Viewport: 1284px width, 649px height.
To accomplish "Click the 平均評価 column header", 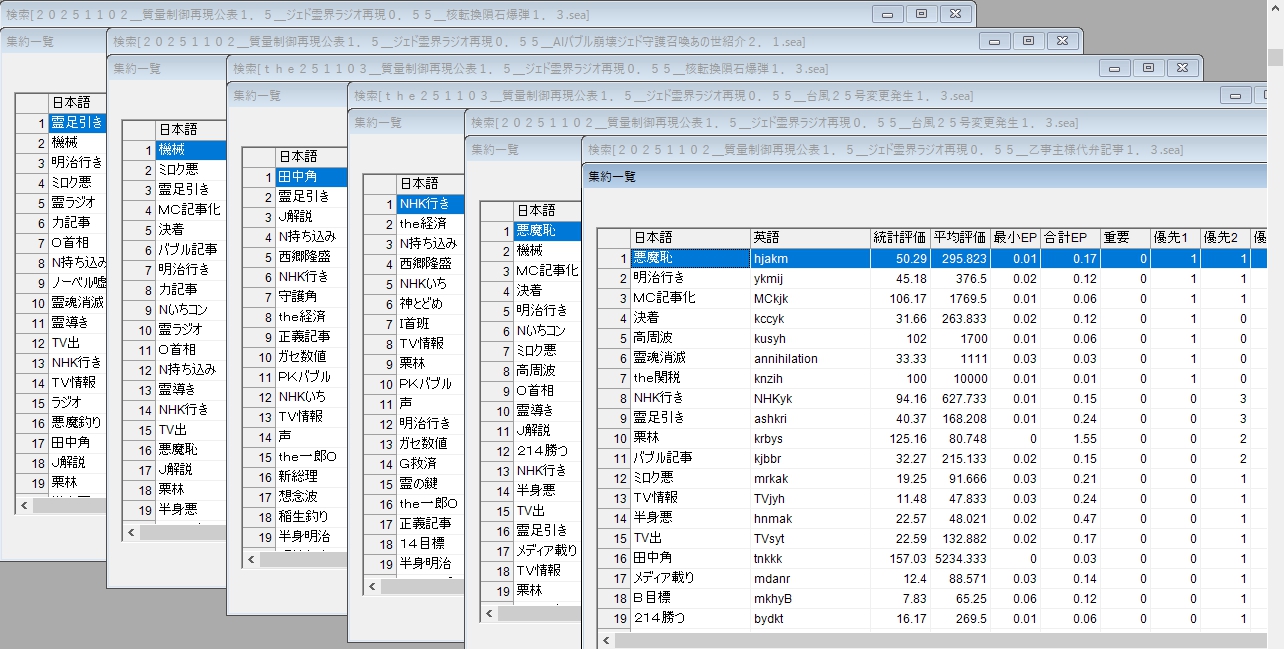I will coord(959,238).
